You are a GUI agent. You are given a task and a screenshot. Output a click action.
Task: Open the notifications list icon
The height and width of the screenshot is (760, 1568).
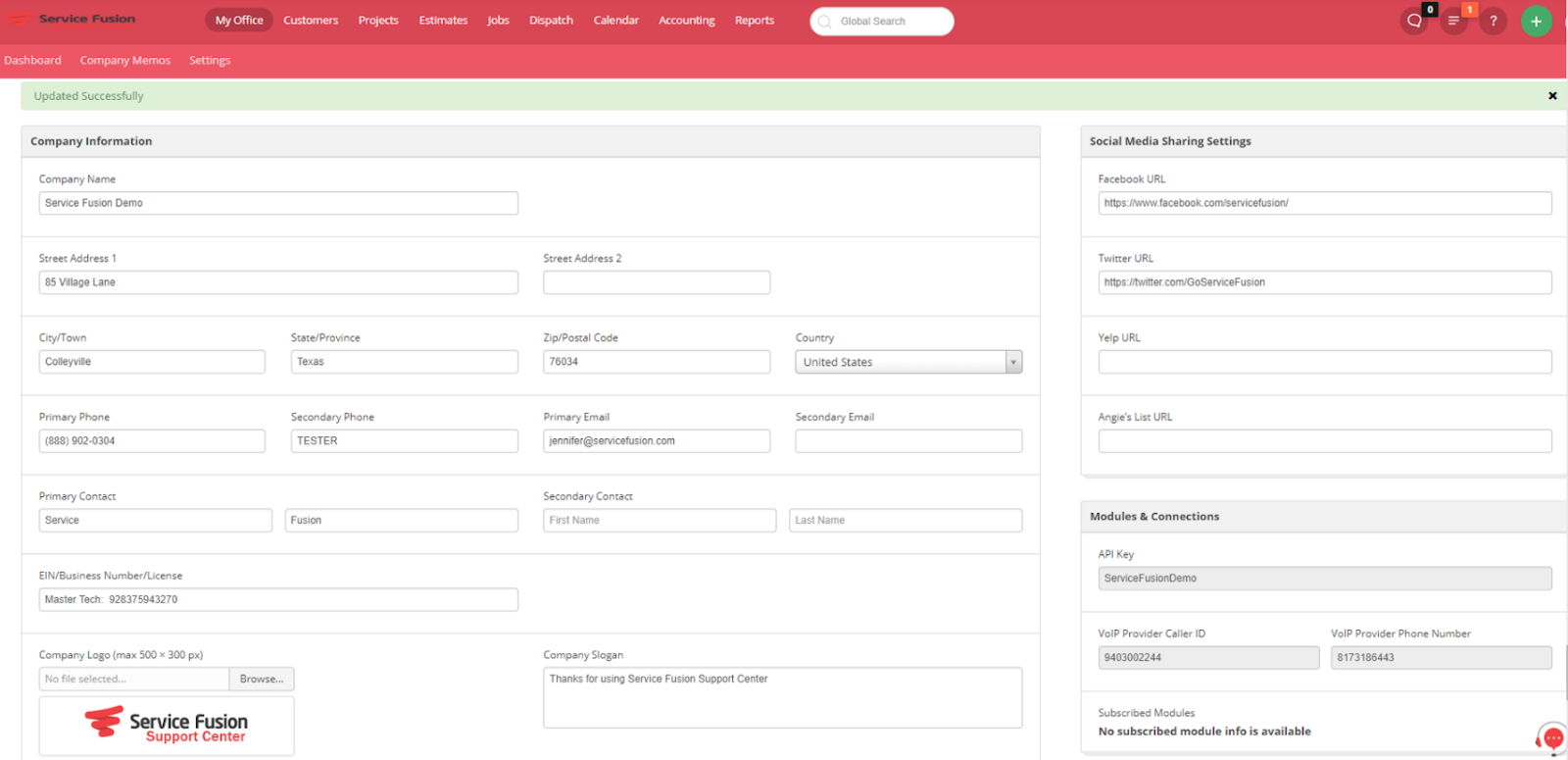click(1453, 21)
